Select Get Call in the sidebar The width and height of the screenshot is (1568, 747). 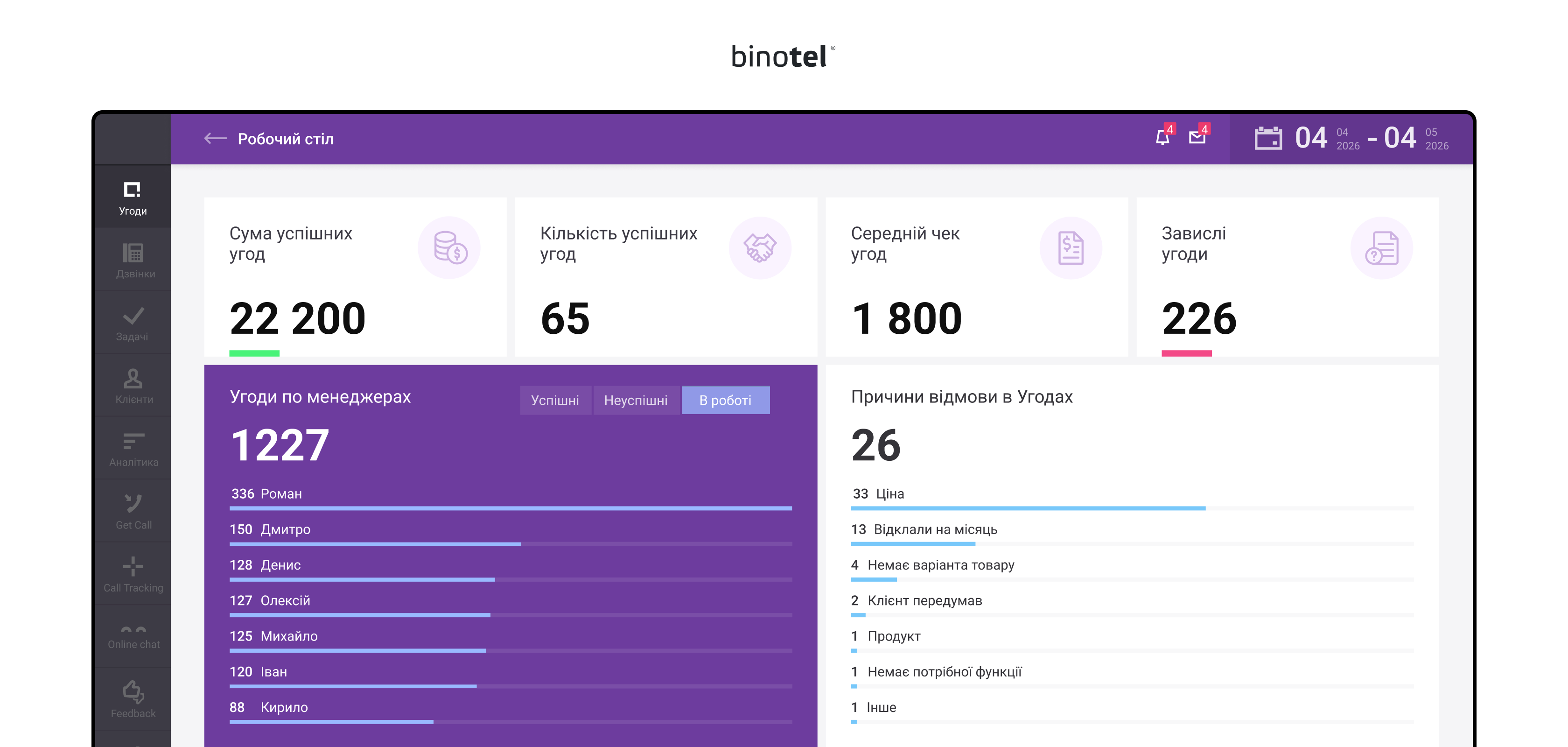click(x=133, y=511)
